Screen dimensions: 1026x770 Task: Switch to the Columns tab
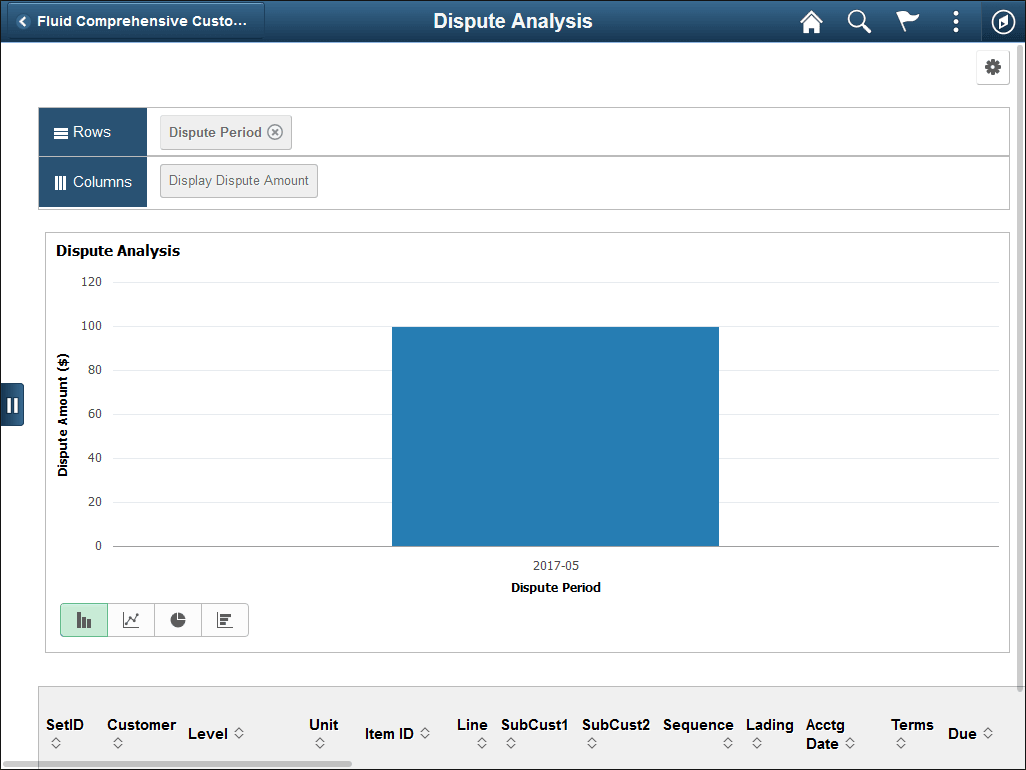92,182
